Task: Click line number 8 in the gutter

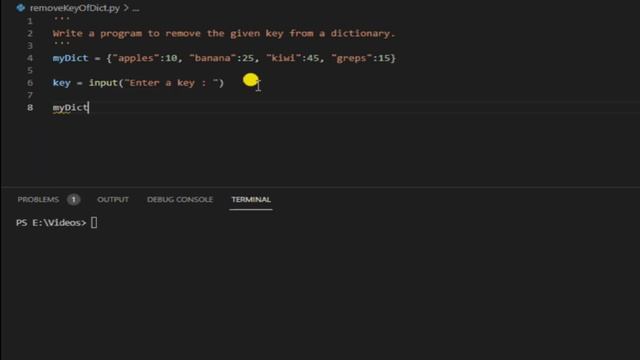Action: [30, 107]
